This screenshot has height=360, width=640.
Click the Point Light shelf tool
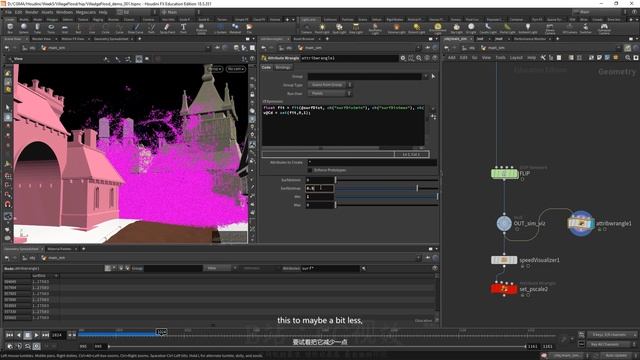click(x=322, y=28)
